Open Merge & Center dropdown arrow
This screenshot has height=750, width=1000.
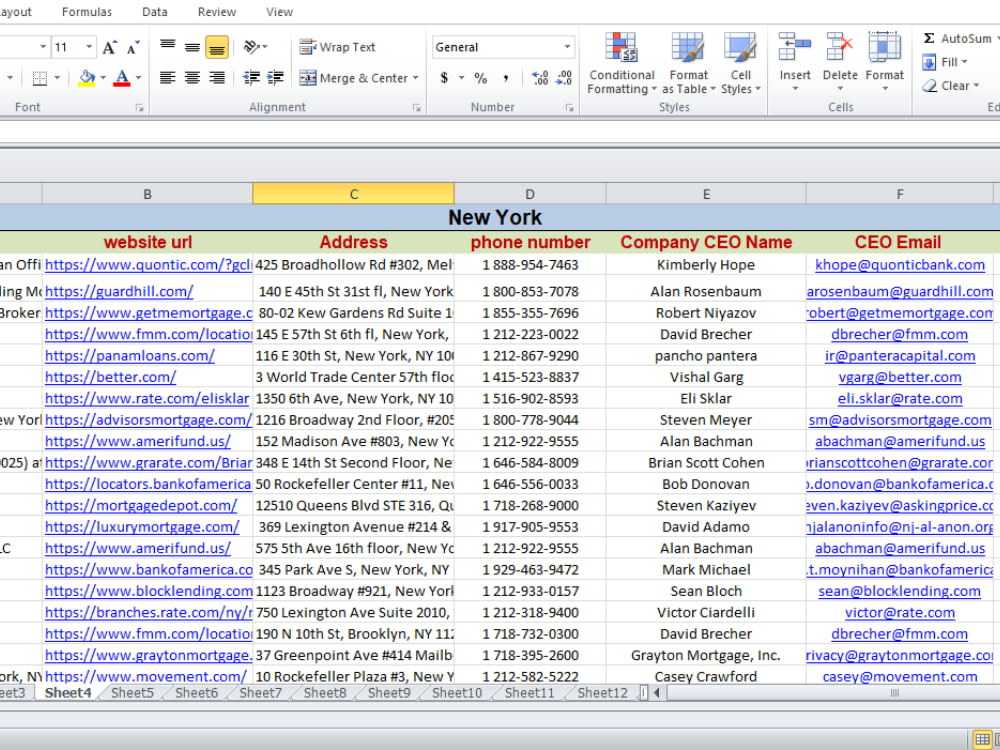click(415, 78)
